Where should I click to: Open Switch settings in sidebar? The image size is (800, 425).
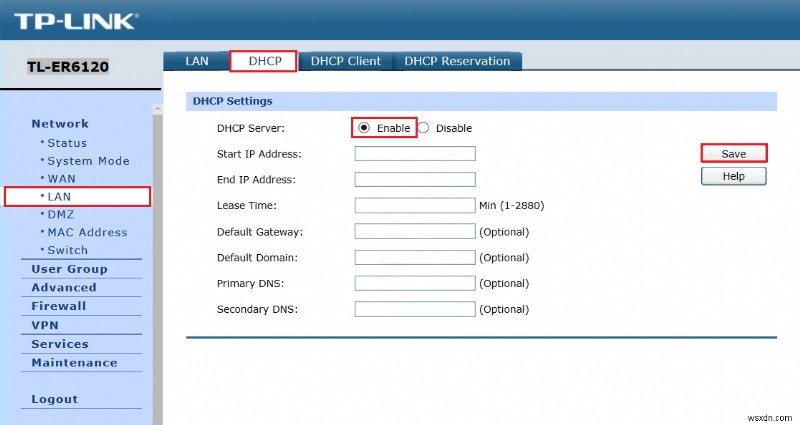[67, 251]
